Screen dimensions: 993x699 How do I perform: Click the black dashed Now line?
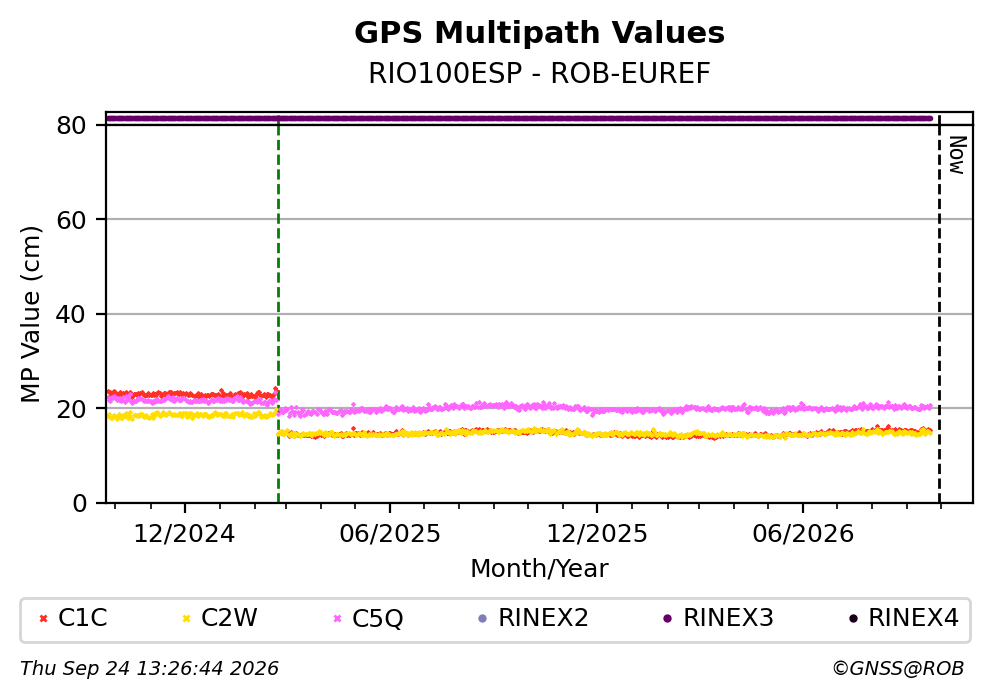pos(939,310)
